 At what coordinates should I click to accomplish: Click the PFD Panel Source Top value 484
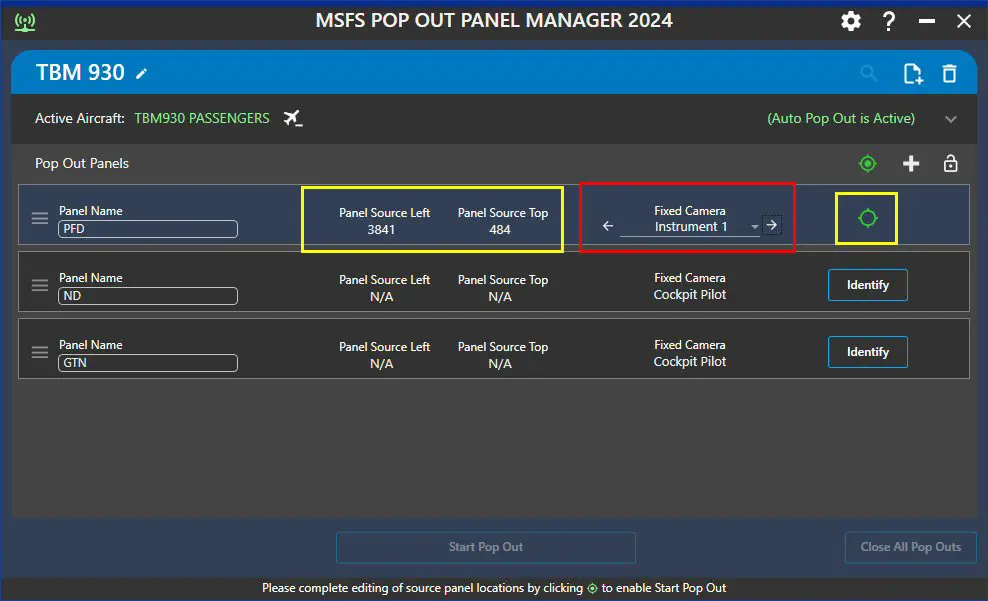pyautogui.click(x=500, y=229)
